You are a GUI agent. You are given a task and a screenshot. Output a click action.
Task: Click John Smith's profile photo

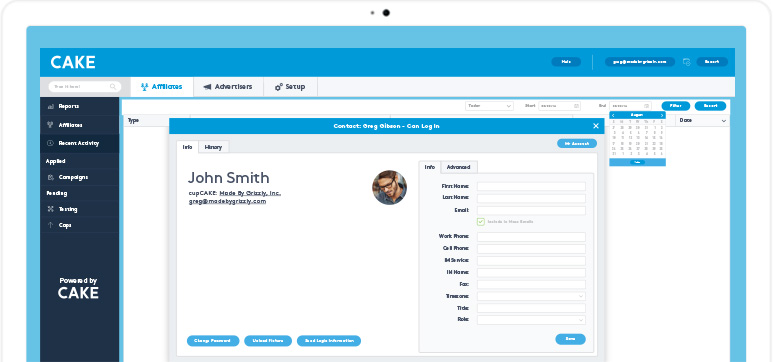coord(389,187)
